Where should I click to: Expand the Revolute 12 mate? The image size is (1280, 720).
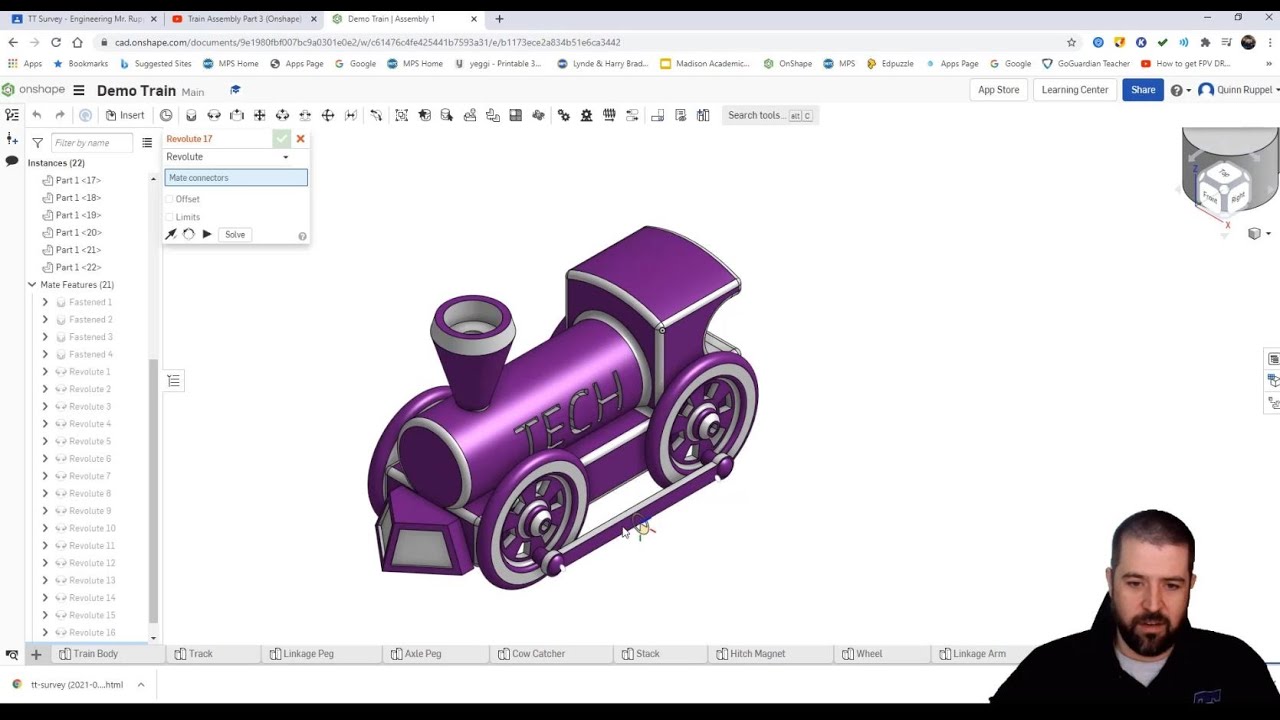(45, 563)
